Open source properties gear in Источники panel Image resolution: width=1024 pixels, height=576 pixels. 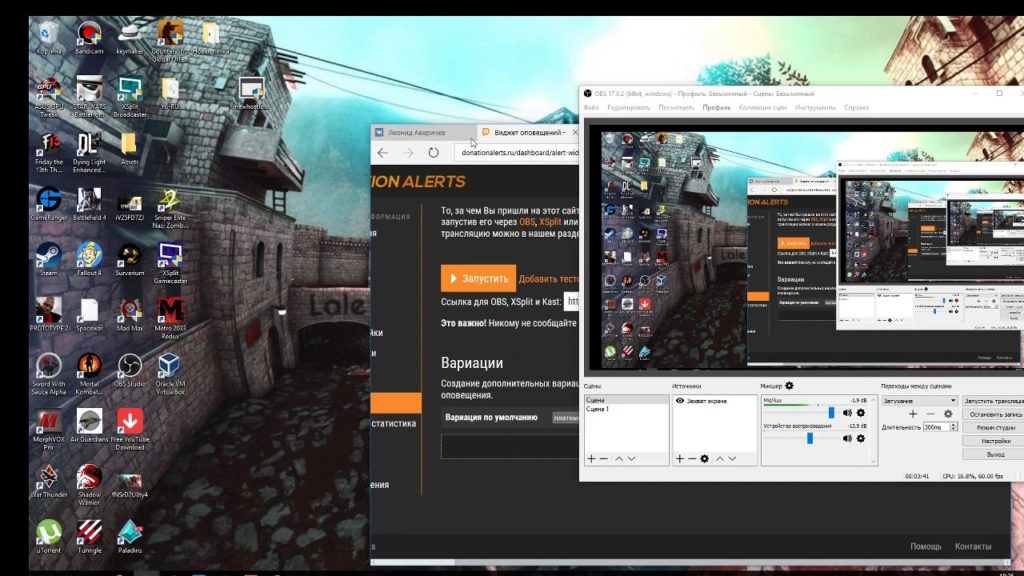(x=705, y=459)
